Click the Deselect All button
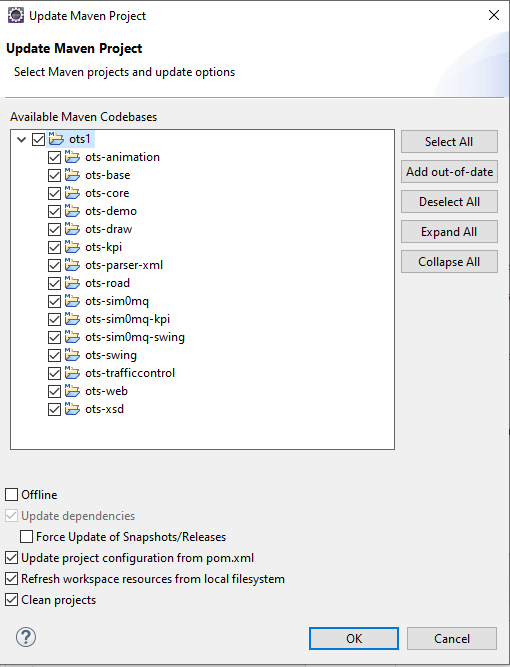 click(x=449, y=202)
